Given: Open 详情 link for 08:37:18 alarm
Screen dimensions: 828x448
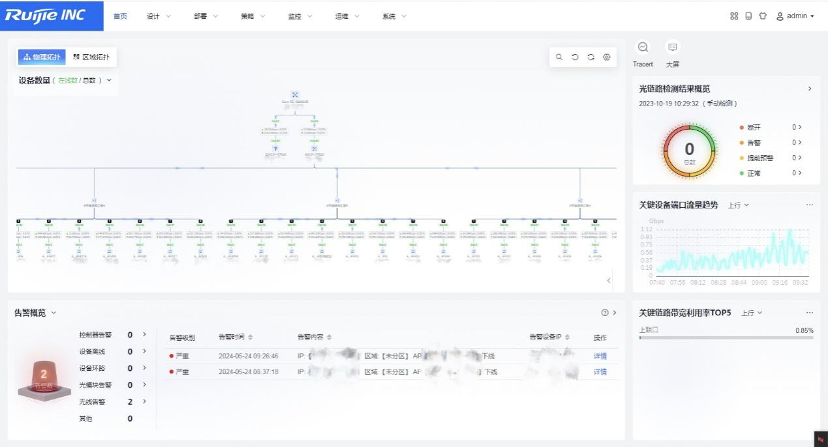Looking at the screenshot, I should coord(600,372).
